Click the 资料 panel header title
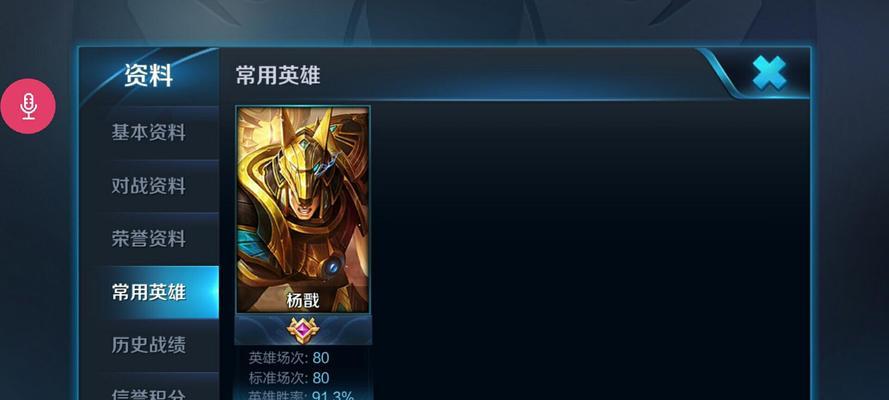The image size is (889, 400). [149, 75]
